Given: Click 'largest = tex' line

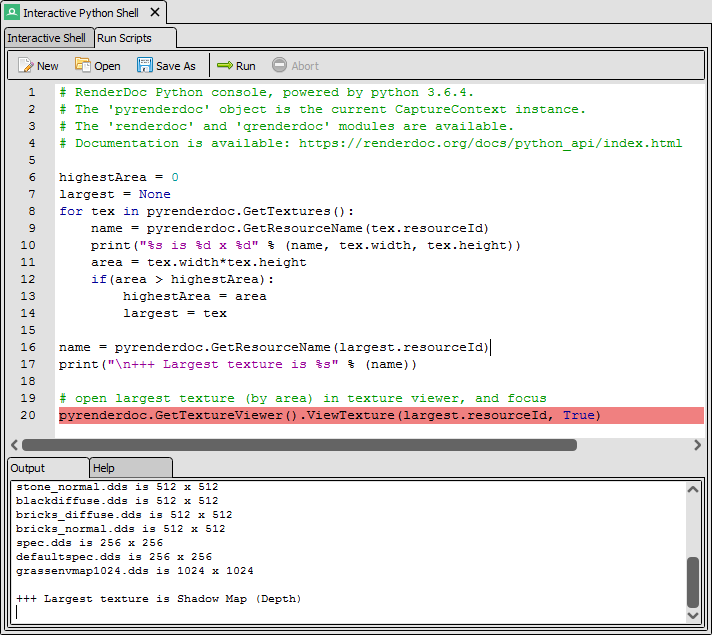Looking at the screenshot, I should (174, 313).
